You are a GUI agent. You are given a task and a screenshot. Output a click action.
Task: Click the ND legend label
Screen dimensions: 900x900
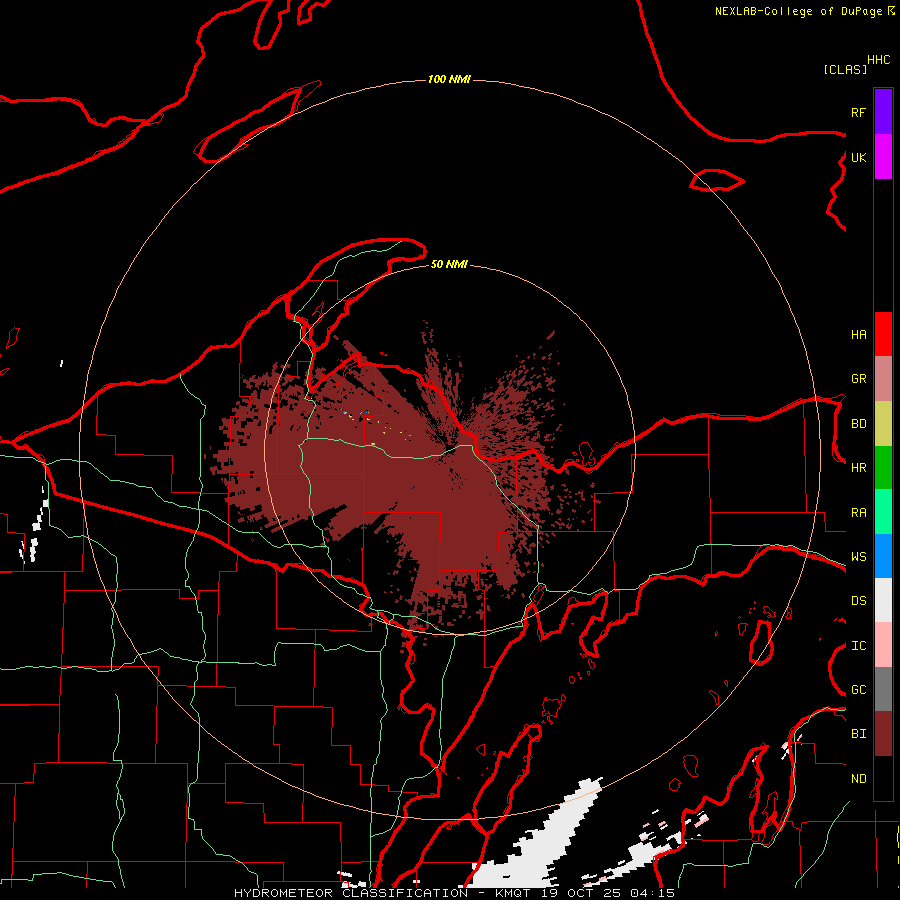tap(858, 779)
